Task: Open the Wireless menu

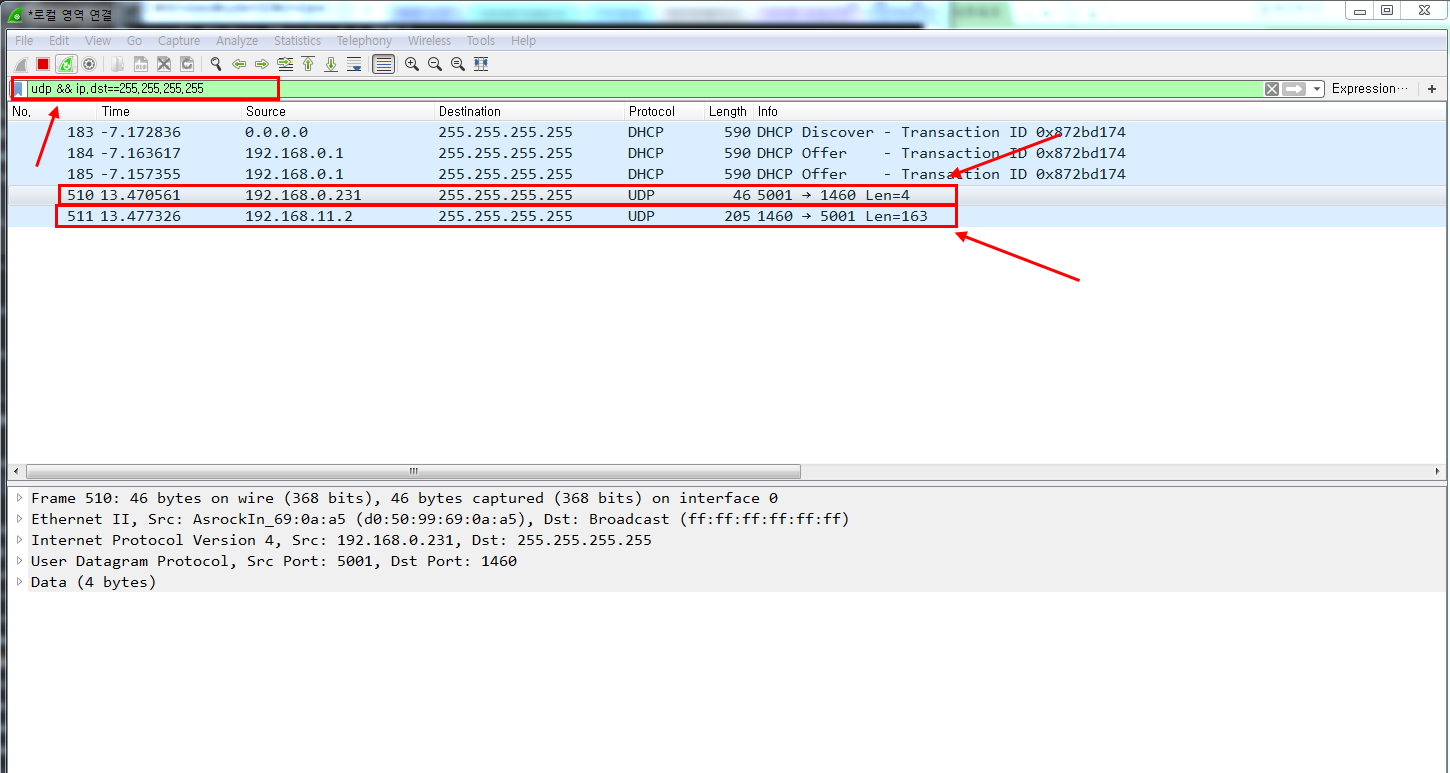Action: coord(429,41)
